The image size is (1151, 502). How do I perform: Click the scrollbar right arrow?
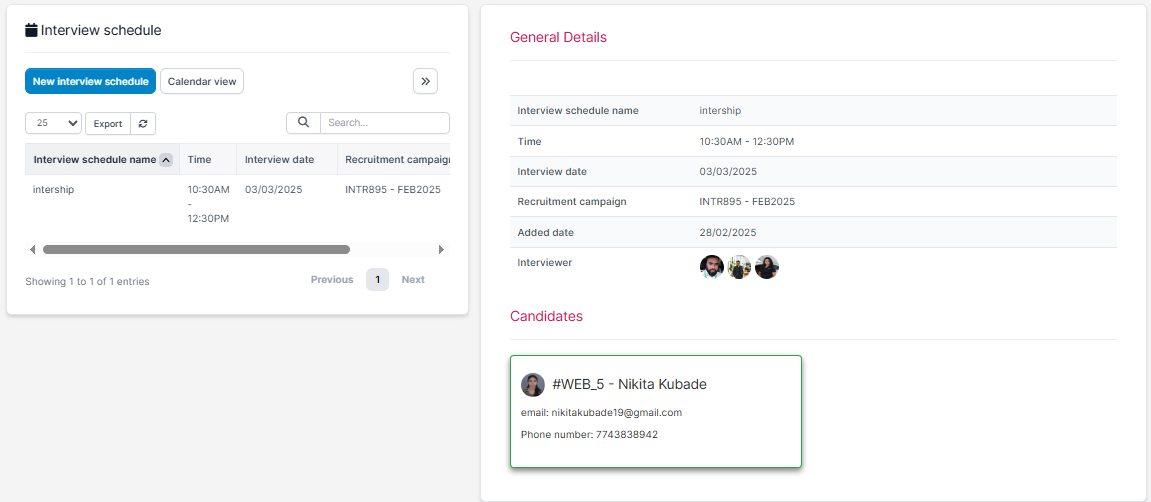(x=441, y=249)
